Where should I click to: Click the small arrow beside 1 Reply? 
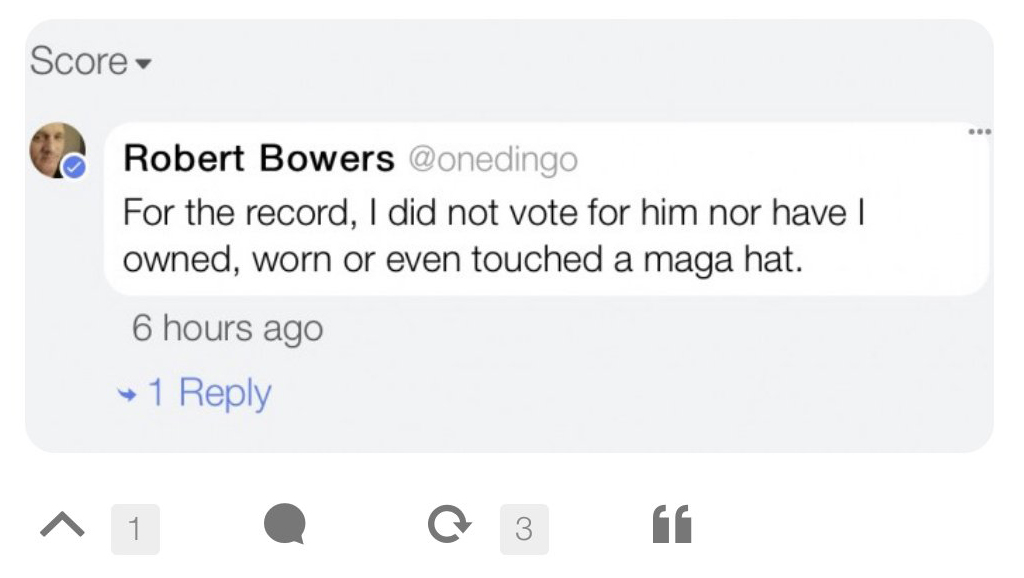tap(127, 393)
